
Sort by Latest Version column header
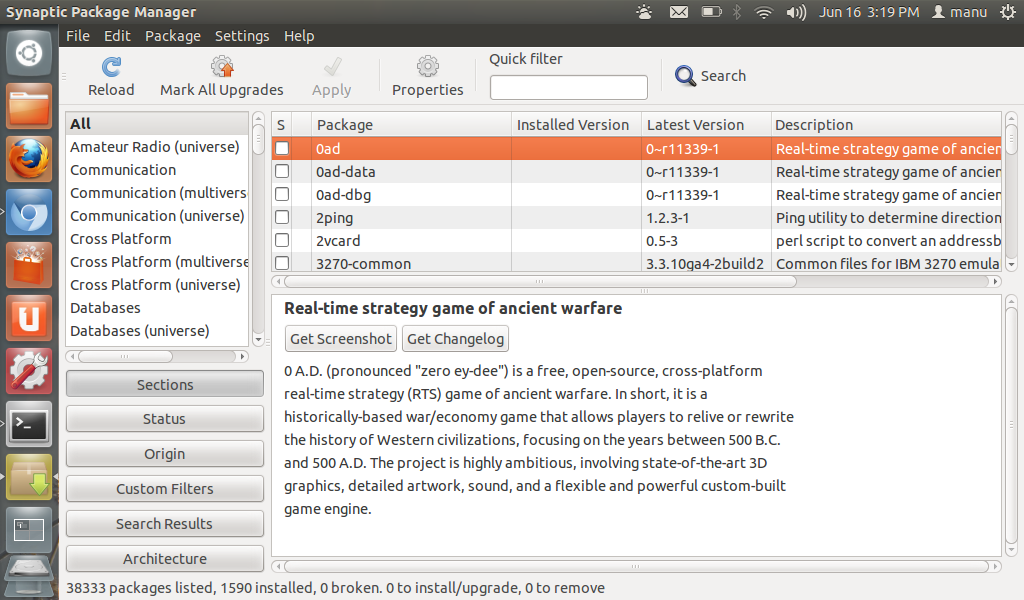(705, 125)
